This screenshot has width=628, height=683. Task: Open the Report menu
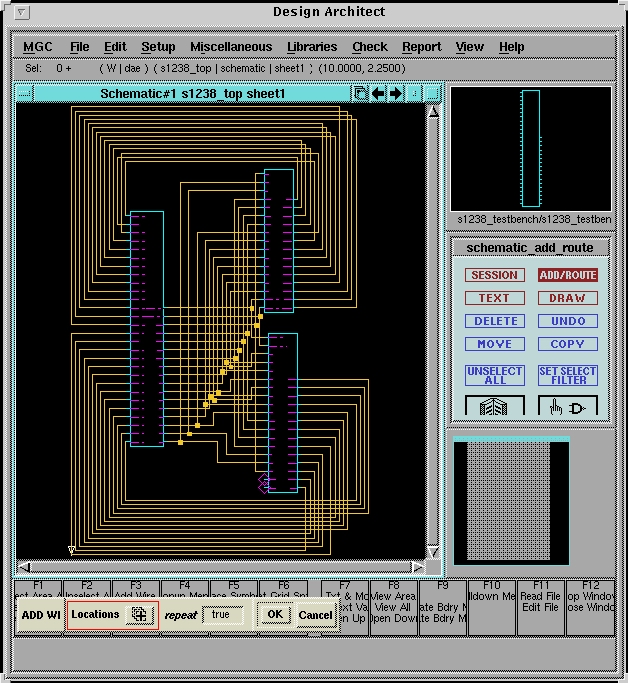(x=422, y=47)
